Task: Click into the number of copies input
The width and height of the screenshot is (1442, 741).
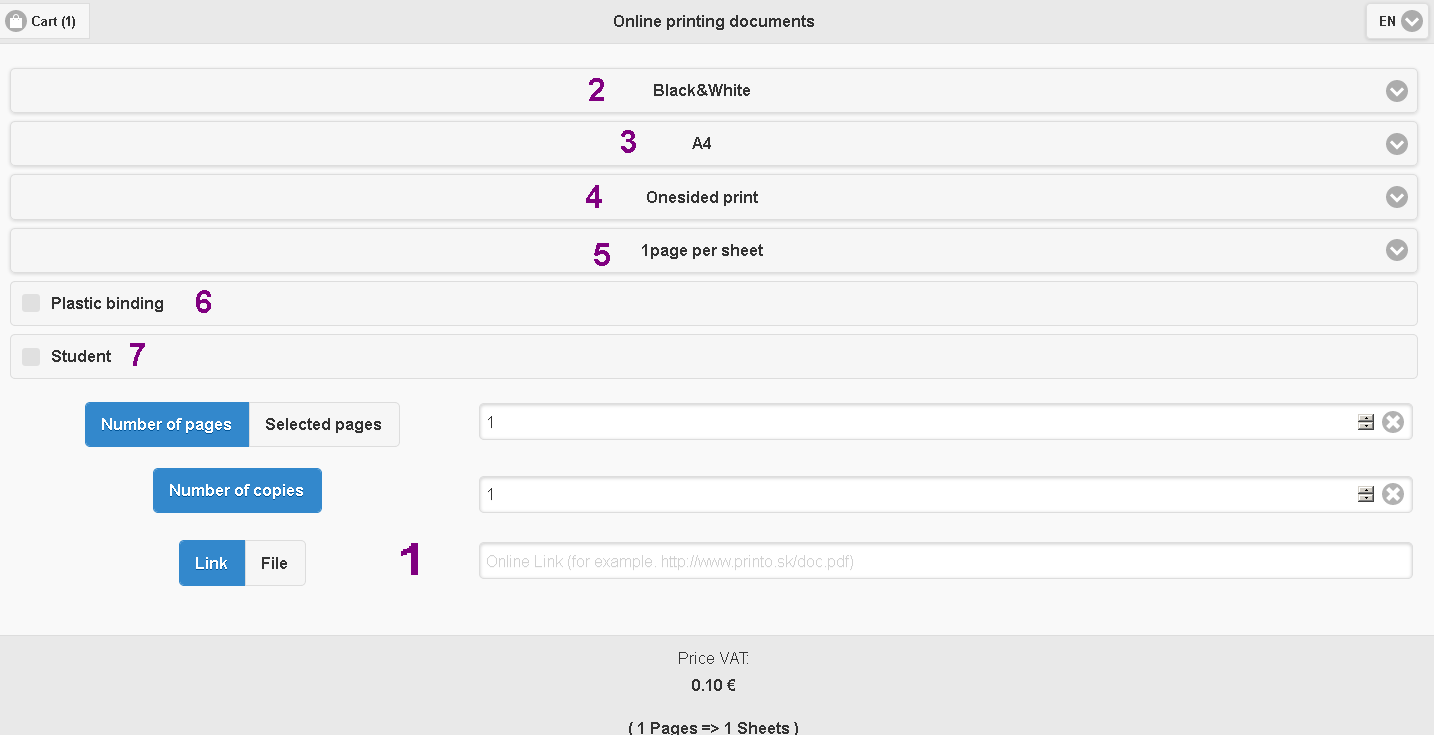Action: pos(917,495)
